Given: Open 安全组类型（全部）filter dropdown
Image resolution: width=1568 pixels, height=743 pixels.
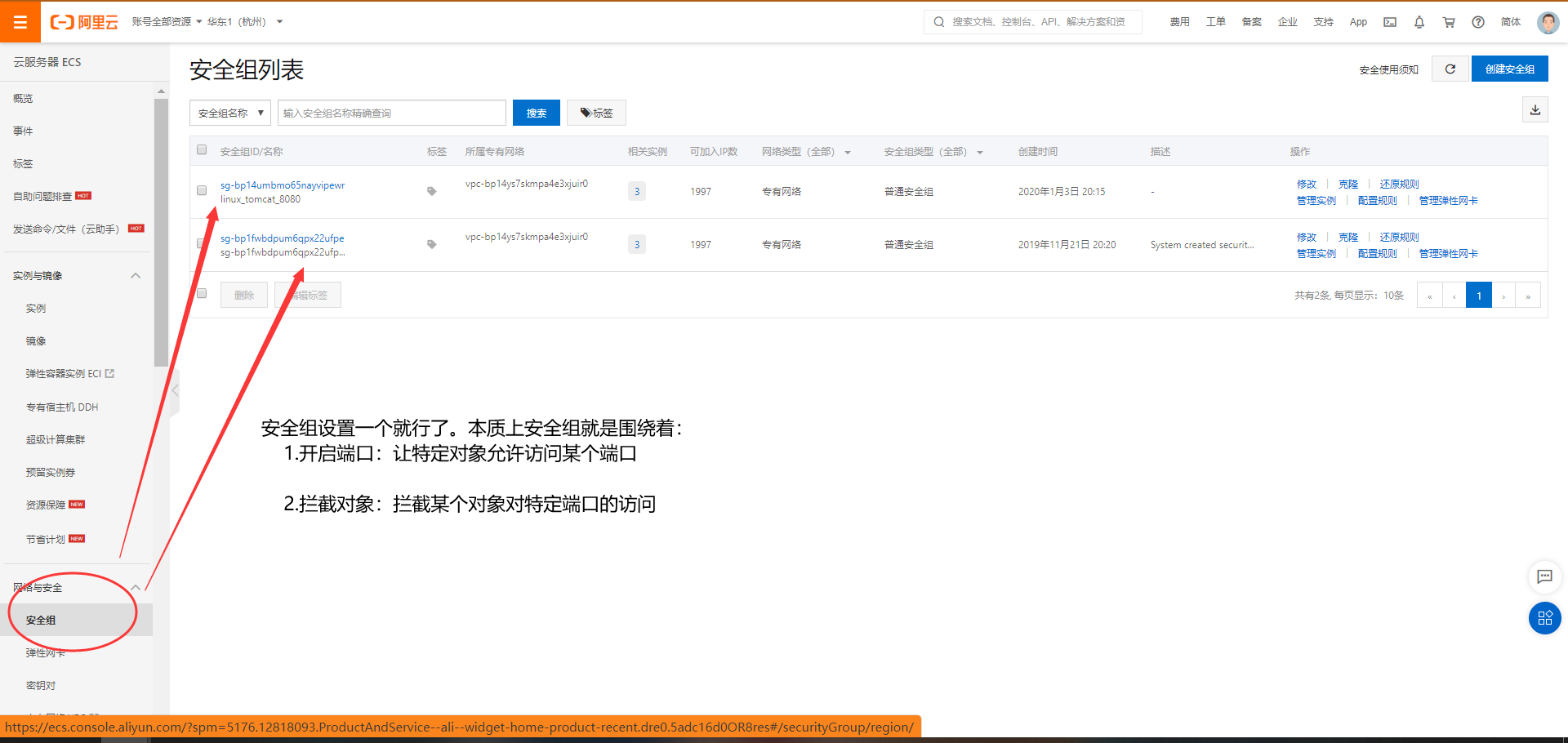Looking at the screenshot, I should coord(933,152).
